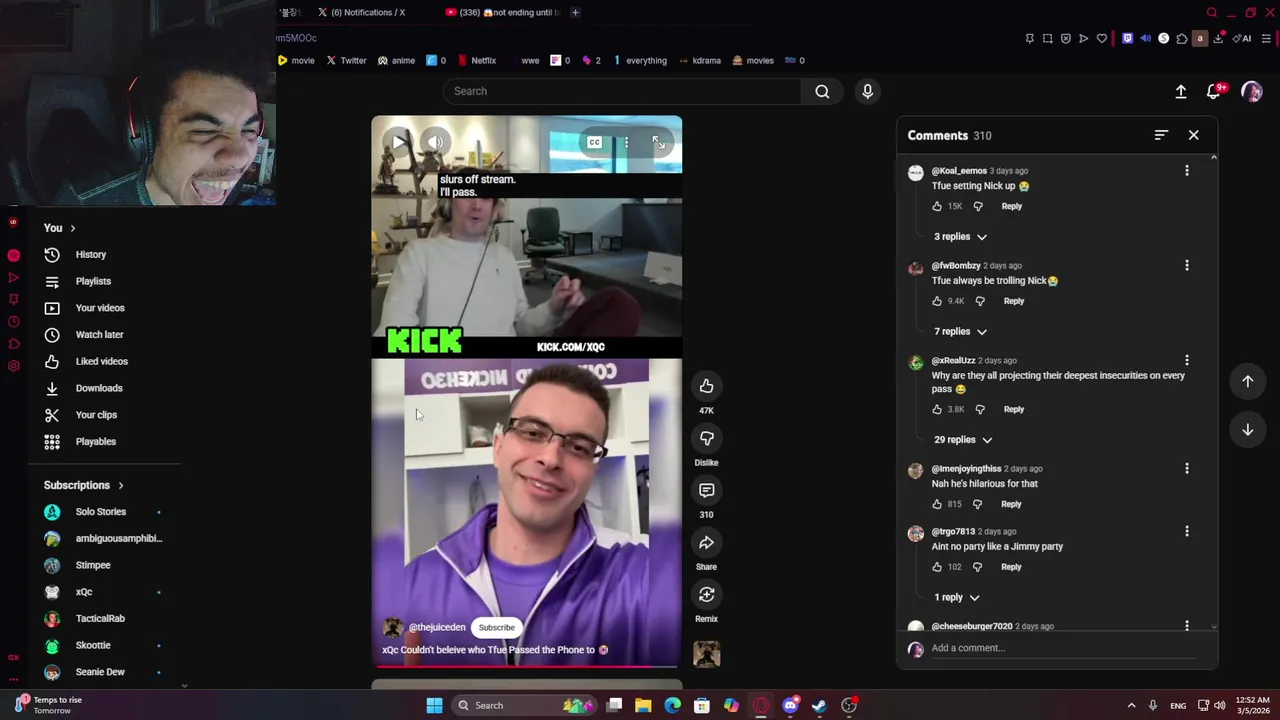The image size is (1280, 720).
Task: Open the Subscriptions section chevron
Action: pos(121,486)
